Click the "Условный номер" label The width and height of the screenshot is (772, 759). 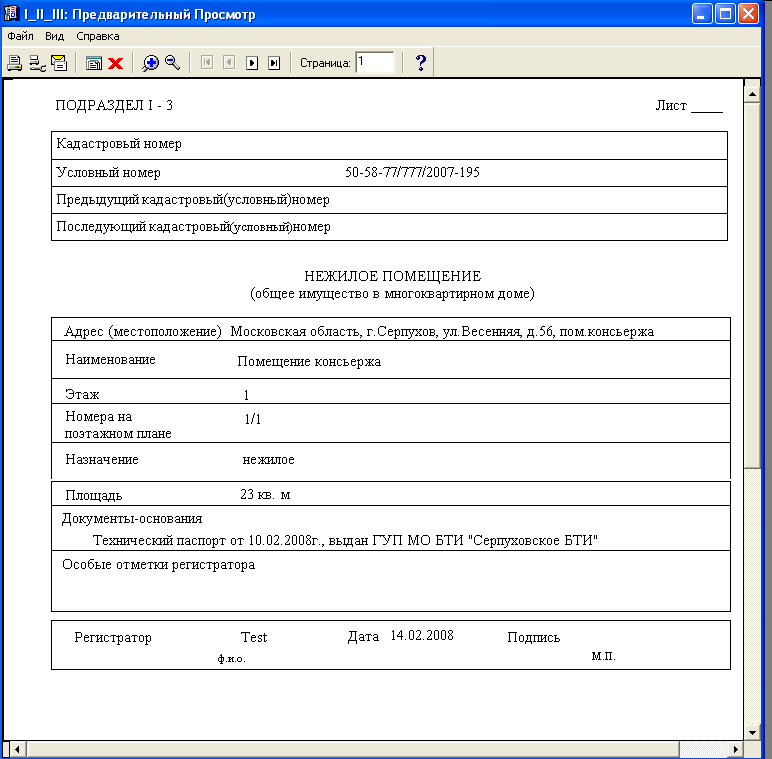108,173
